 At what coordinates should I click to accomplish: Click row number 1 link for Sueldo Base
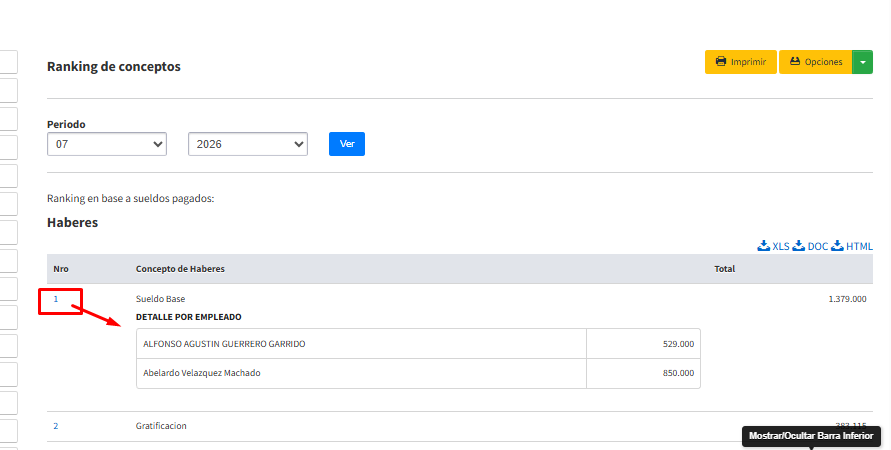[56, 299]
